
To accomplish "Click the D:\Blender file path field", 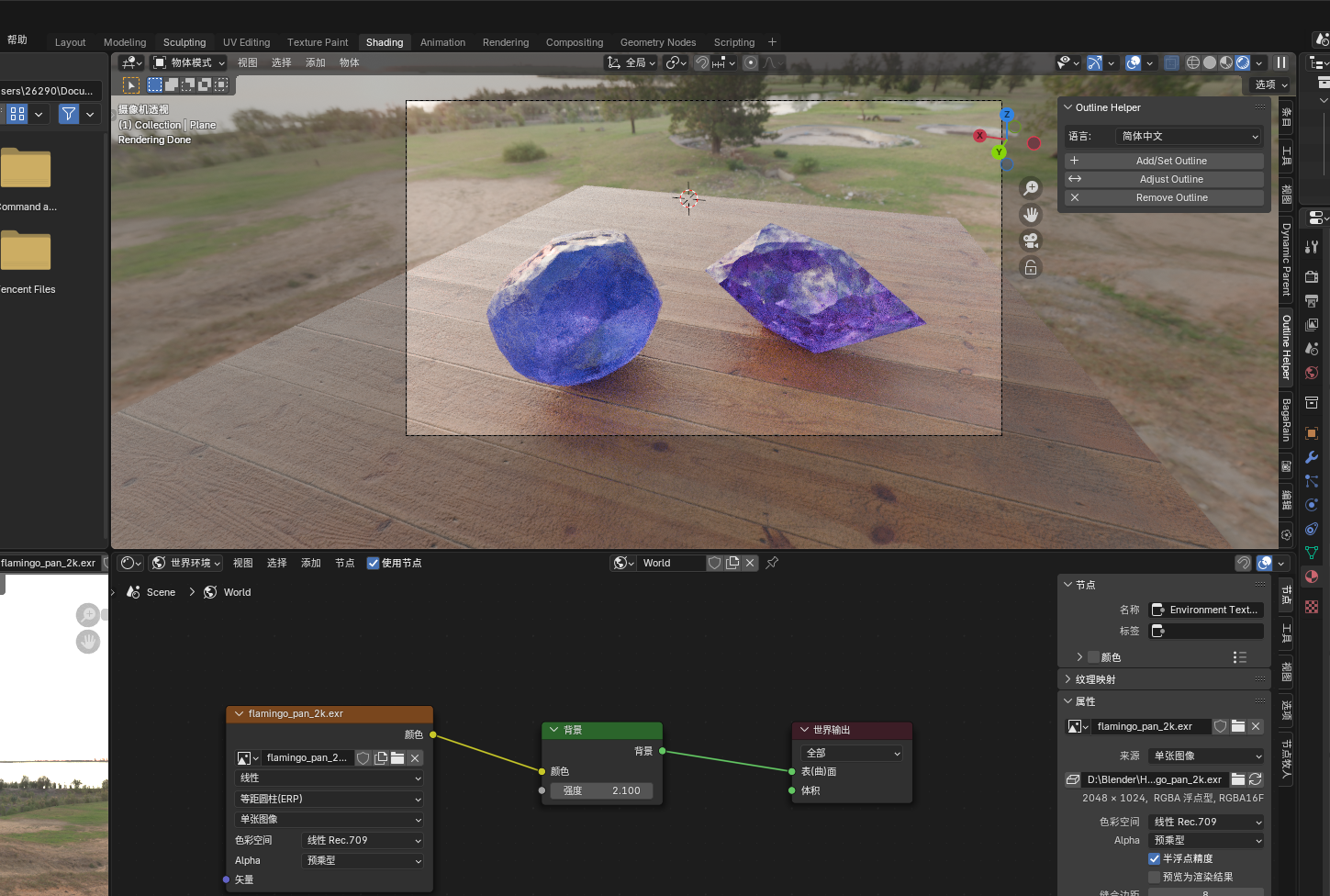I will tap(1154, 779).
